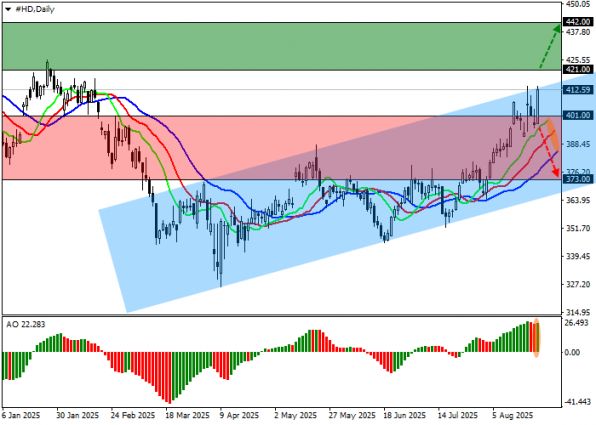This screenshot has width=596, height=425.
Task: Click the 401.00 resistance level label
Action: tap(578, 115)
